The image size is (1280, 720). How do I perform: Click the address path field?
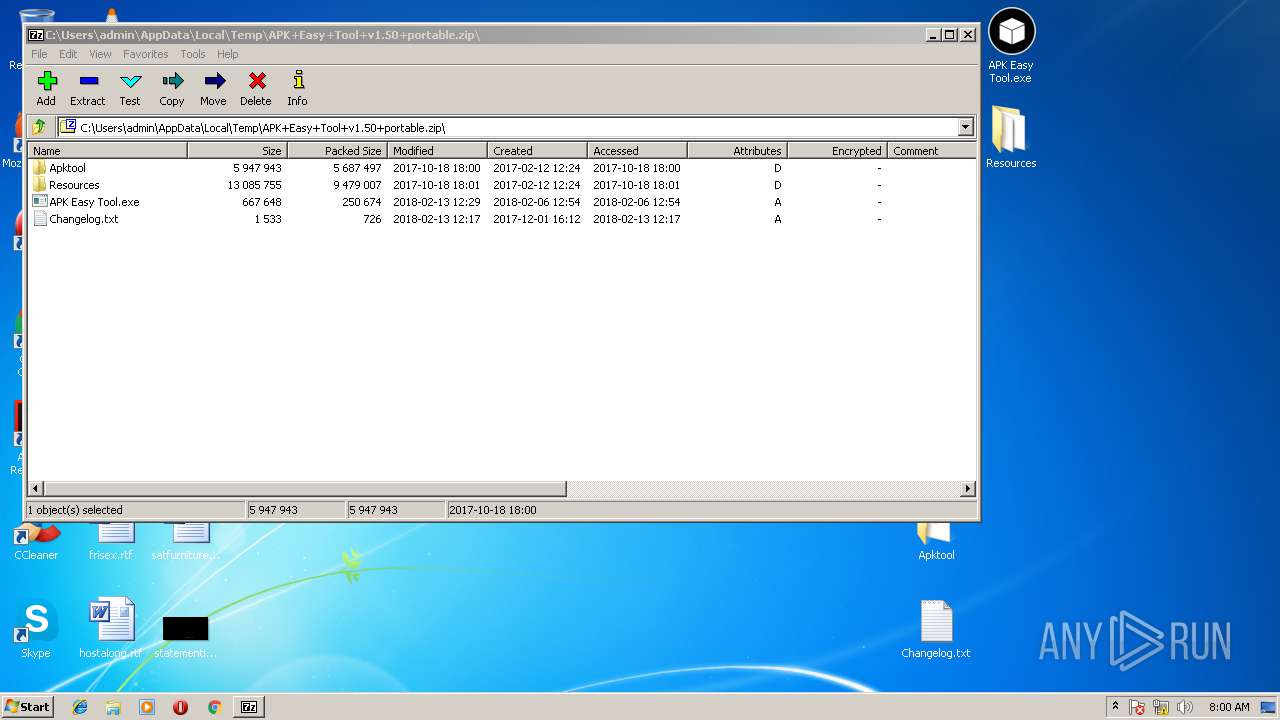point(507,127)
